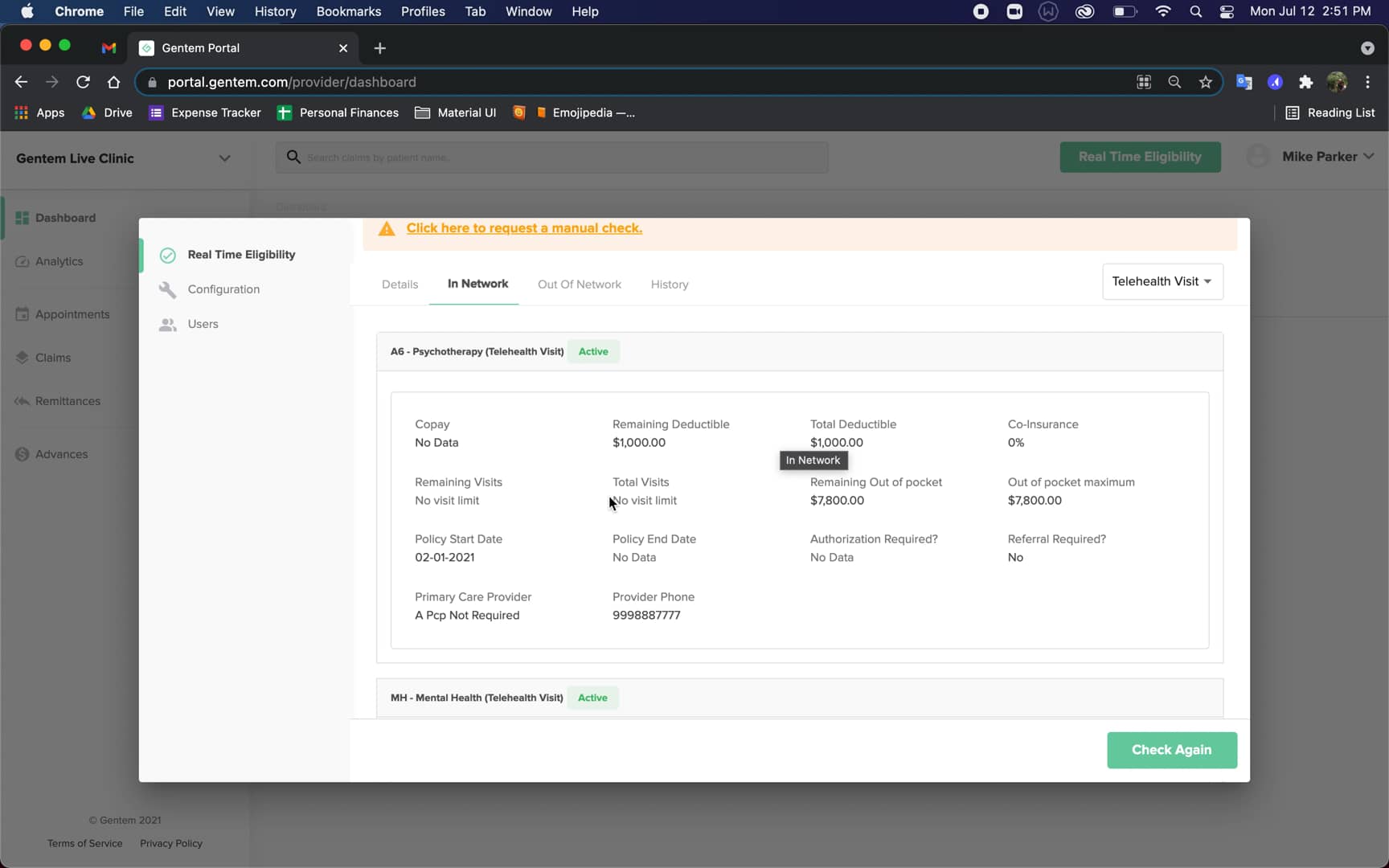
Task: Open the Chrome extensions puzzle icon
Action: [x=1305, y=82]
